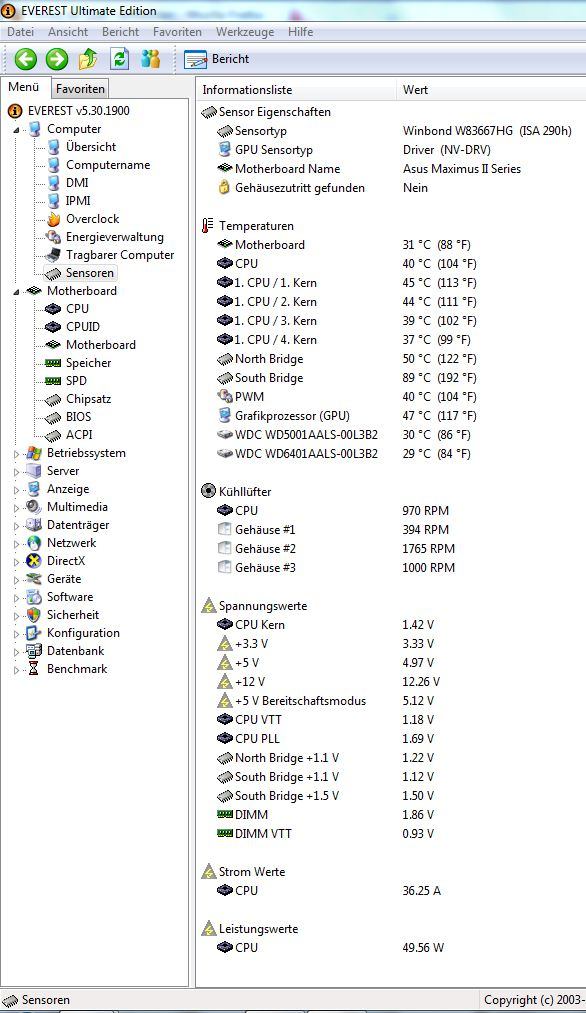Select the +12 V voltage row

tap(391, 682)
